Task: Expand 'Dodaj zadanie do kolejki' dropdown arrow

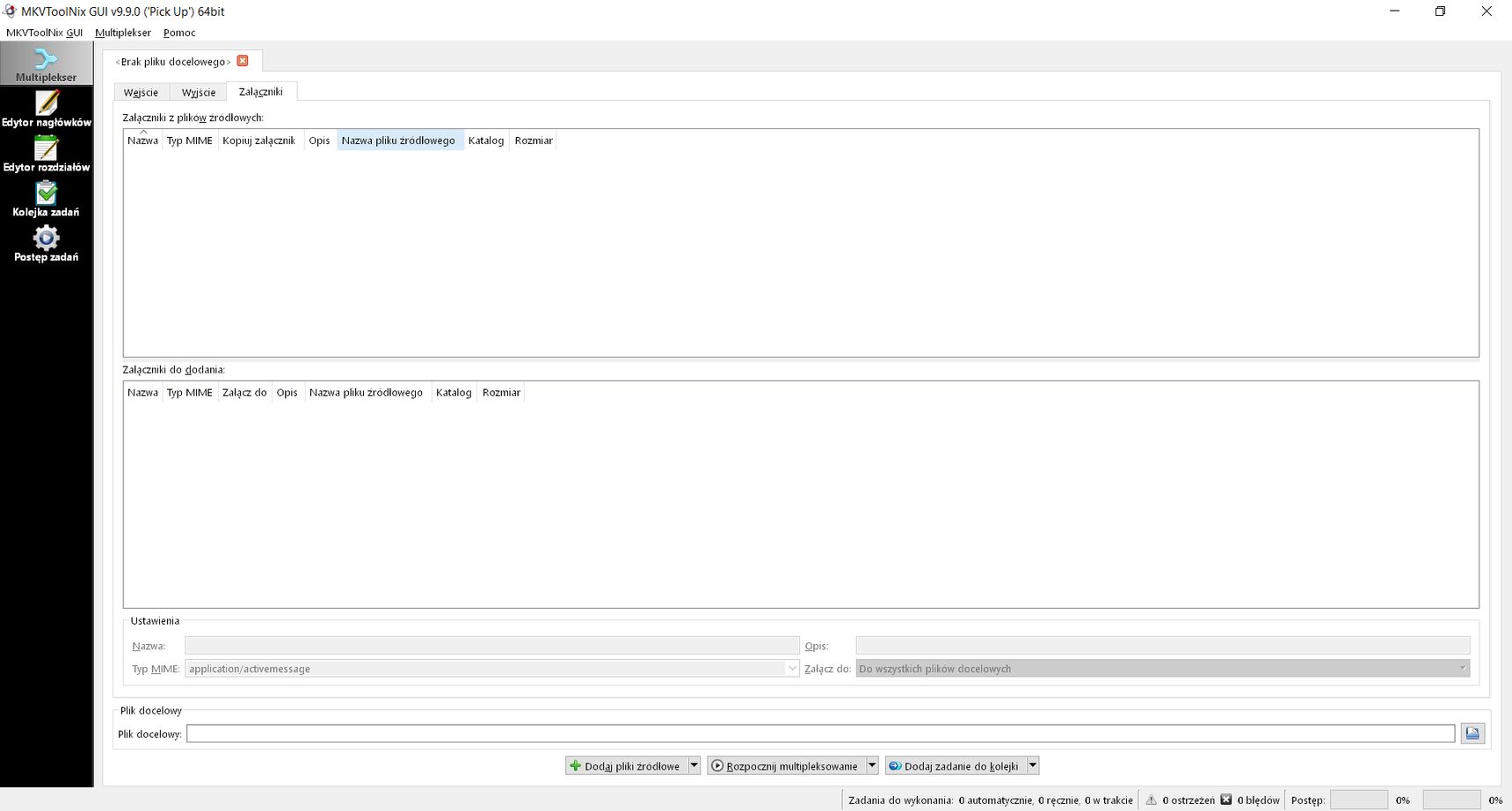Action: point(1033,766)
